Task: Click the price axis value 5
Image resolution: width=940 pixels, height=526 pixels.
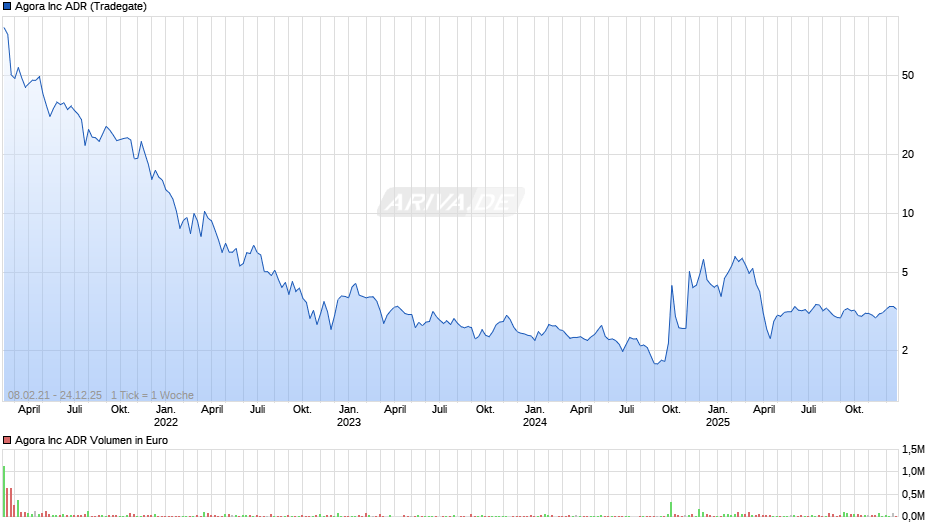Action: 905,272
